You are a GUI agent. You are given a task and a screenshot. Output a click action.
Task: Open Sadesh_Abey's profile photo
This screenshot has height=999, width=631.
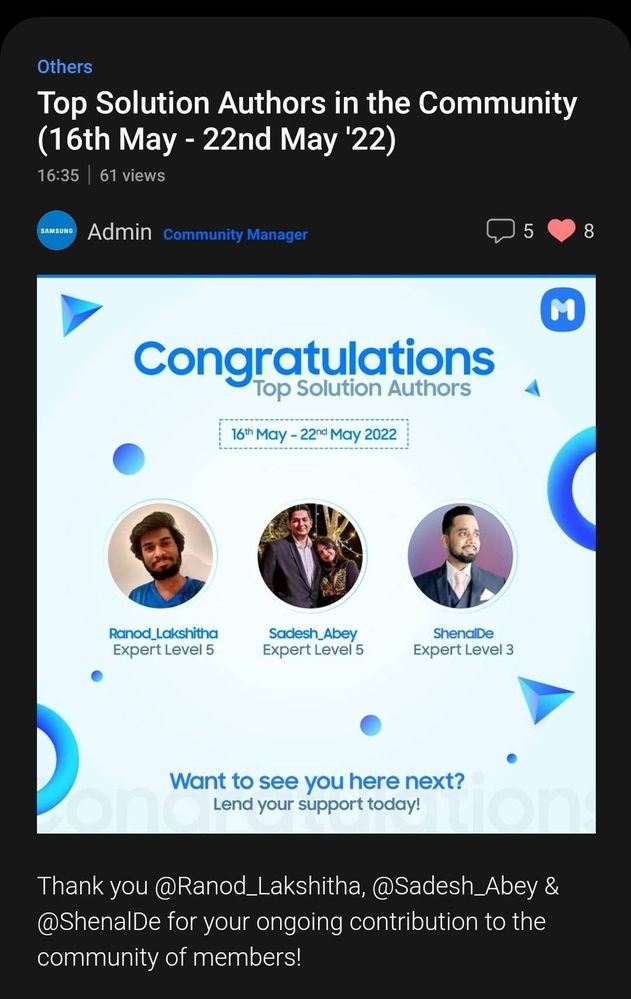(x=311, y=556)
